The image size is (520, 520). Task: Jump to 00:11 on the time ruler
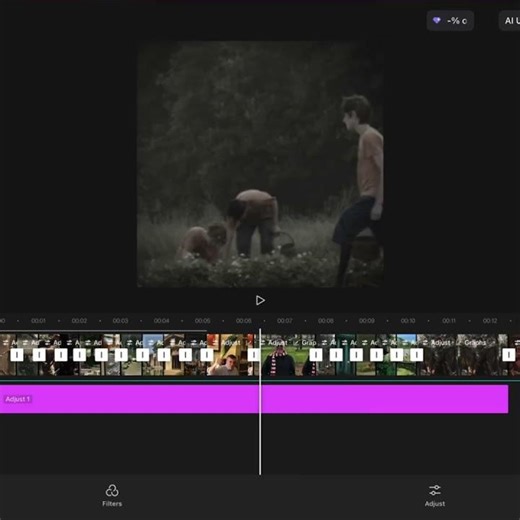449,321
